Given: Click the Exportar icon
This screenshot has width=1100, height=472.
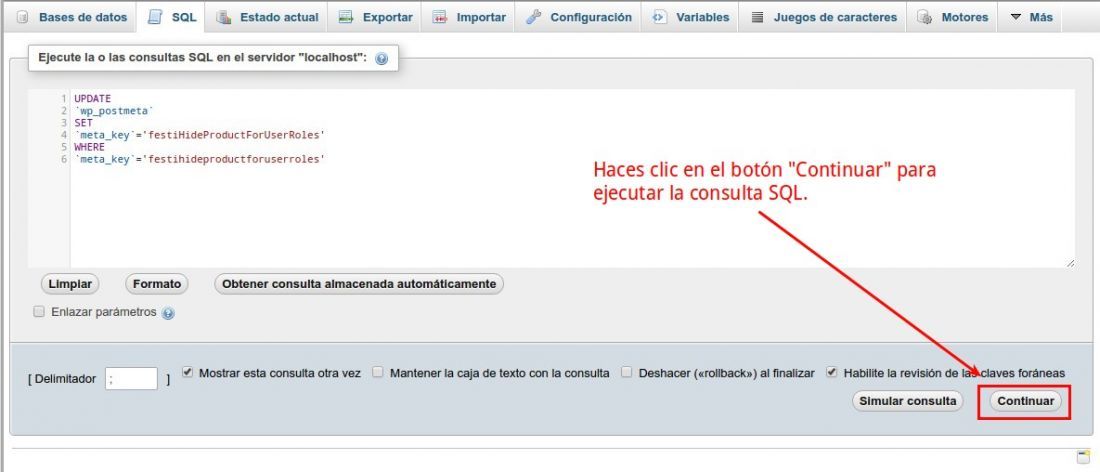Looking at the screenshot, I should coord(346,18).
